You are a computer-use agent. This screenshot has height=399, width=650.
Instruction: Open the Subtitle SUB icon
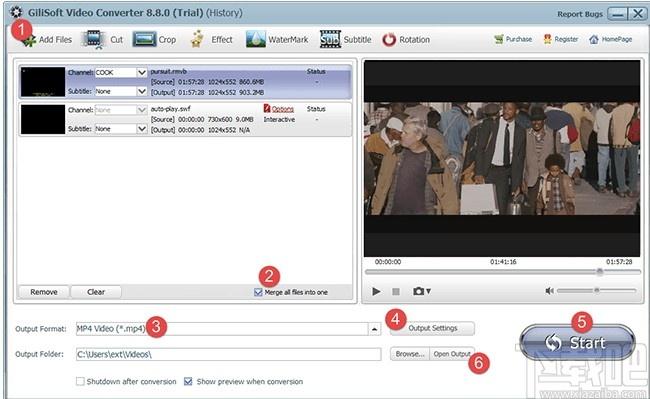point(330,39)
